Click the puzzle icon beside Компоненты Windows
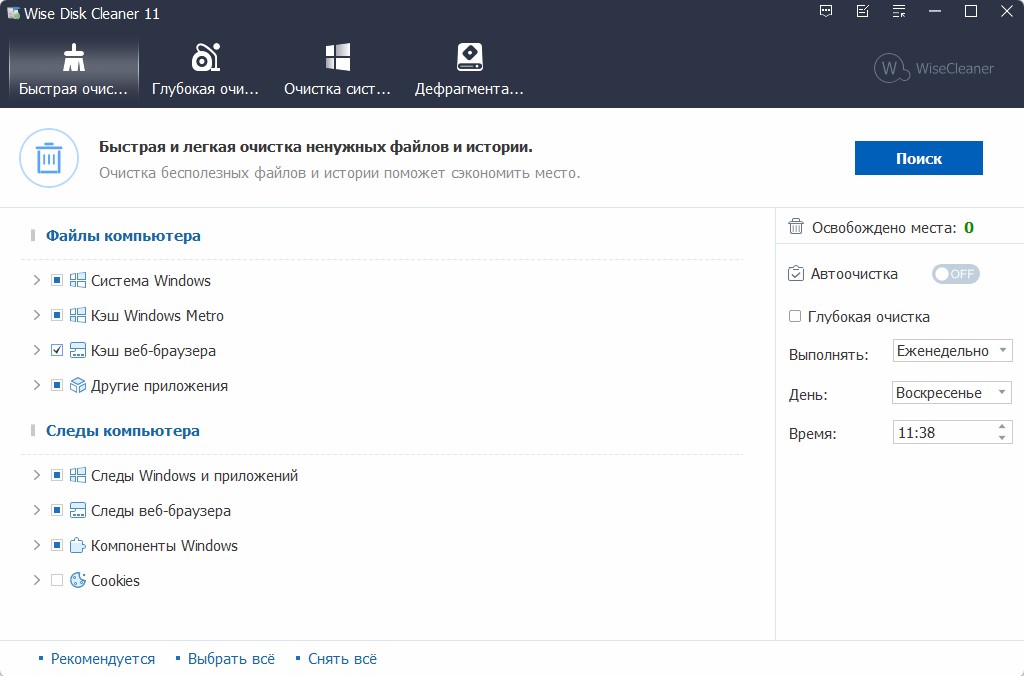 78,545
